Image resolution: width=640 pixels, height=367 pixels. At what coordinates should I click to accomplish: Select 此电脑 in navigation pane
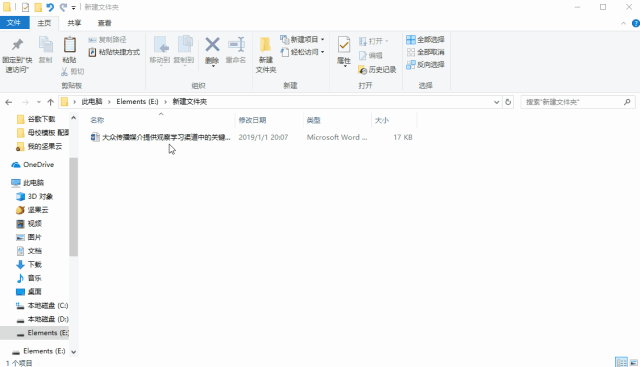pyautogui.click(x=28, y=182)
